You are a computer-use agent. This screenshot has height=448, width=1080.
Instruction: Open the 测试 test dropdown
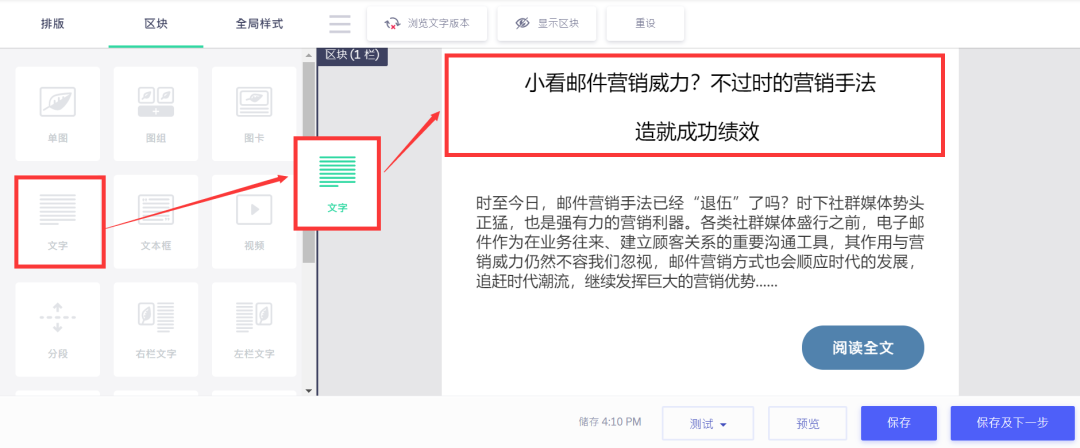(x=708, y=423)
